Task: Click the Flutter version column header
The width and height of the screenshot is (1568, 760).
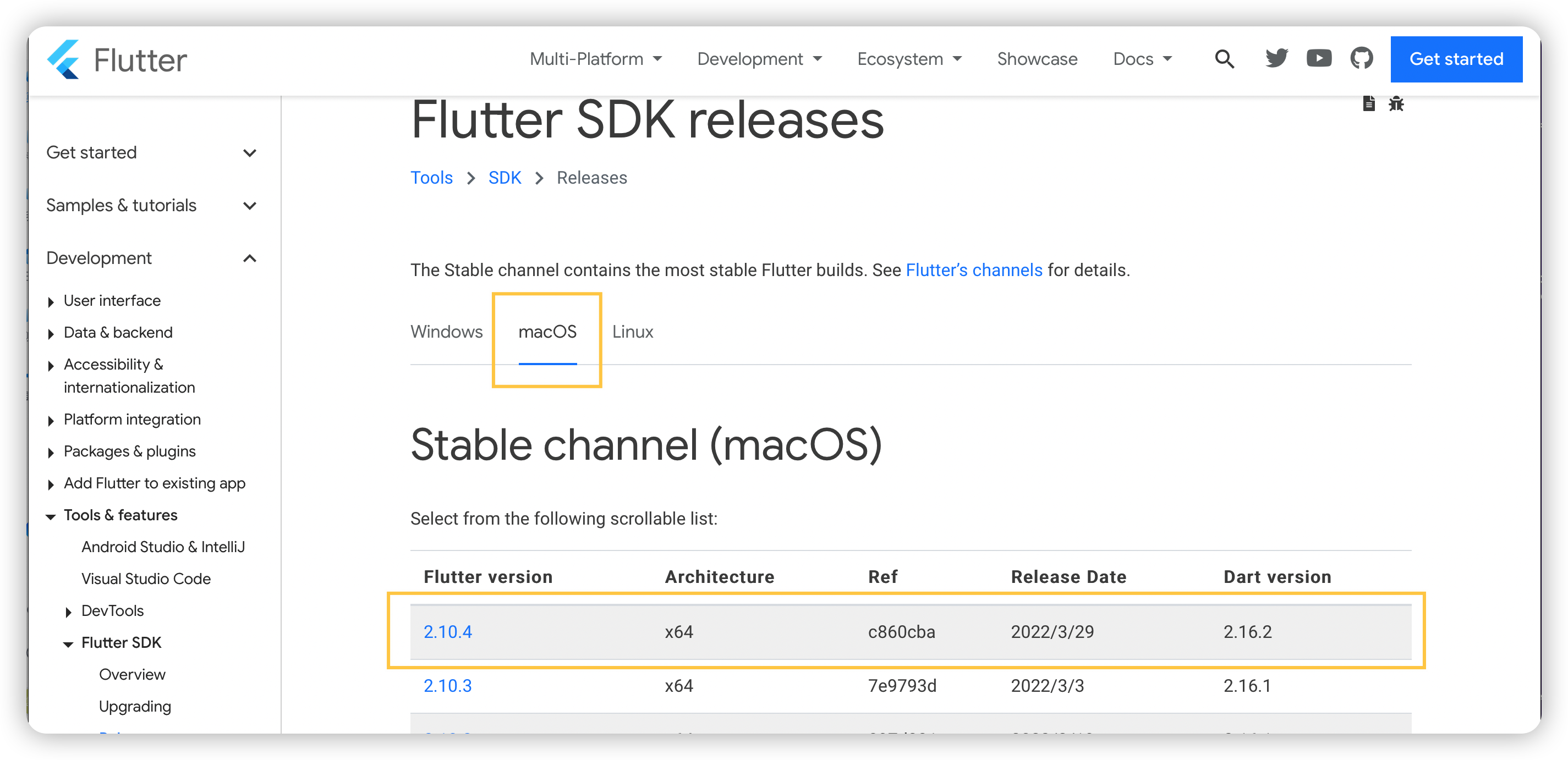Action: [x=487, y=576]
